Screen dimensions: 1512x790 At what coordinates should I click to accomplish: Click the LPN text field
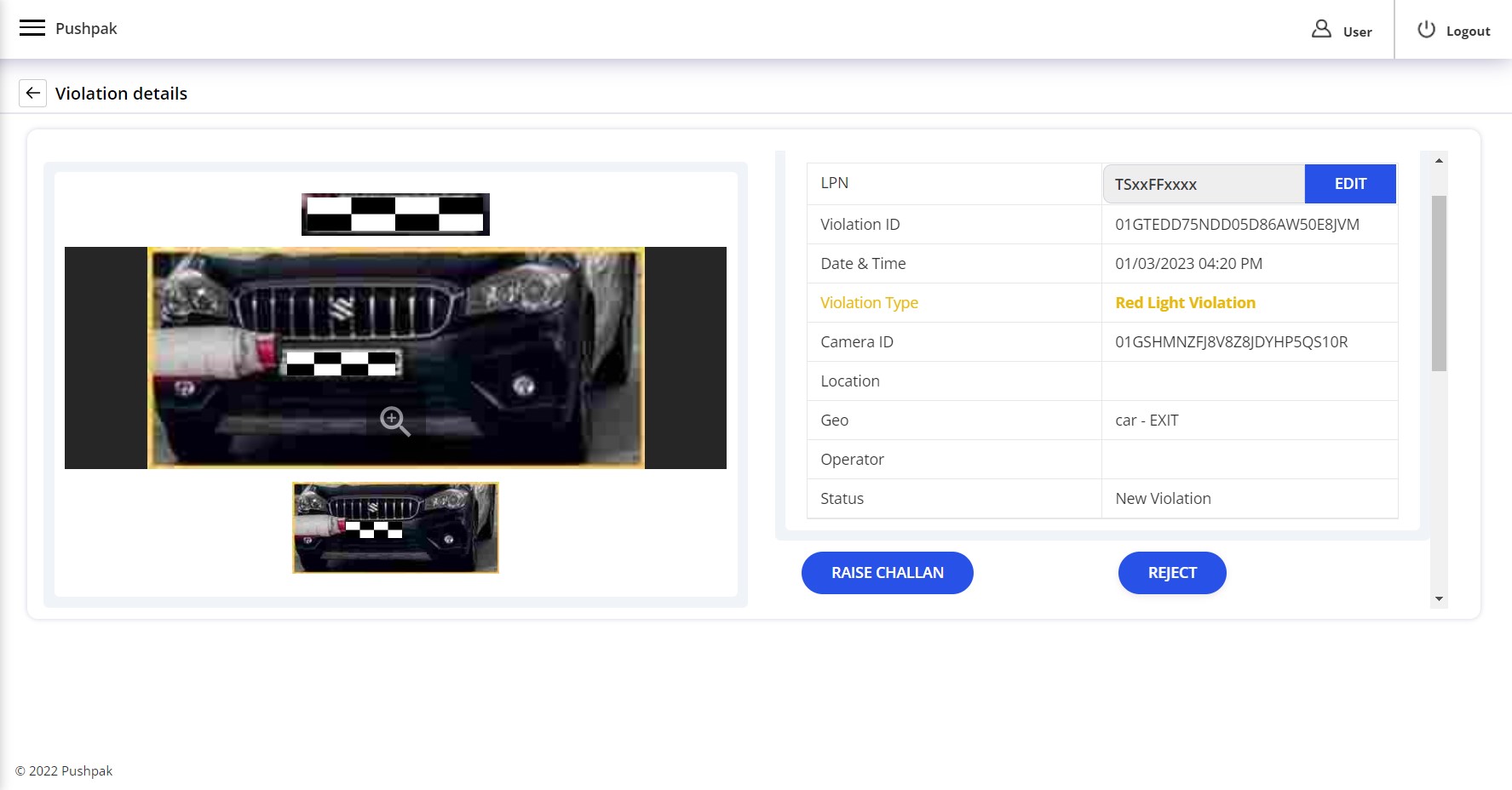[1203, 184]
